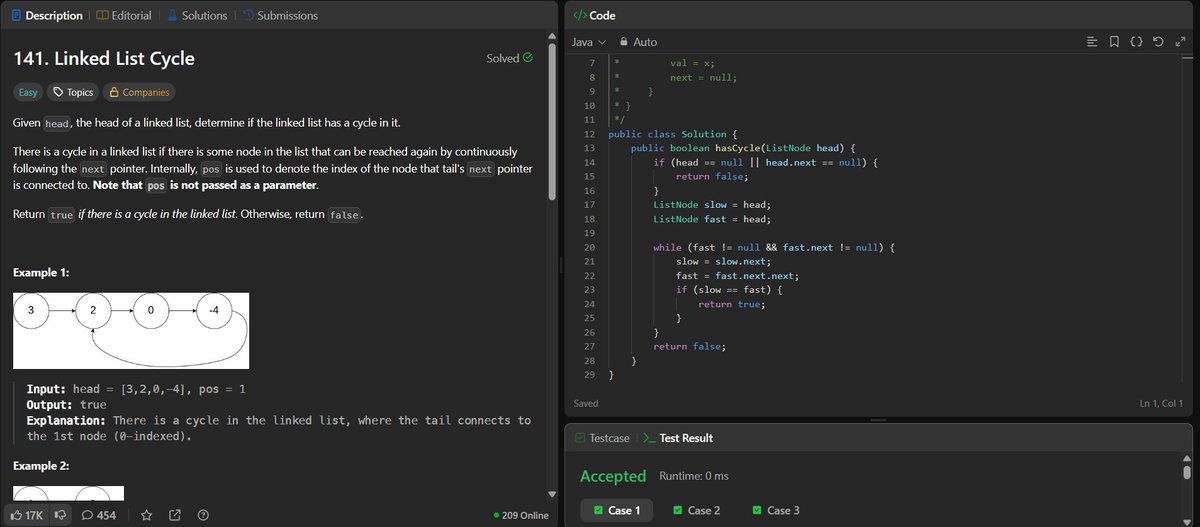Click the 'Runtime: 0 ms' text
Image resolution: width=1200 pixels, height=527 pixels.
694,476
